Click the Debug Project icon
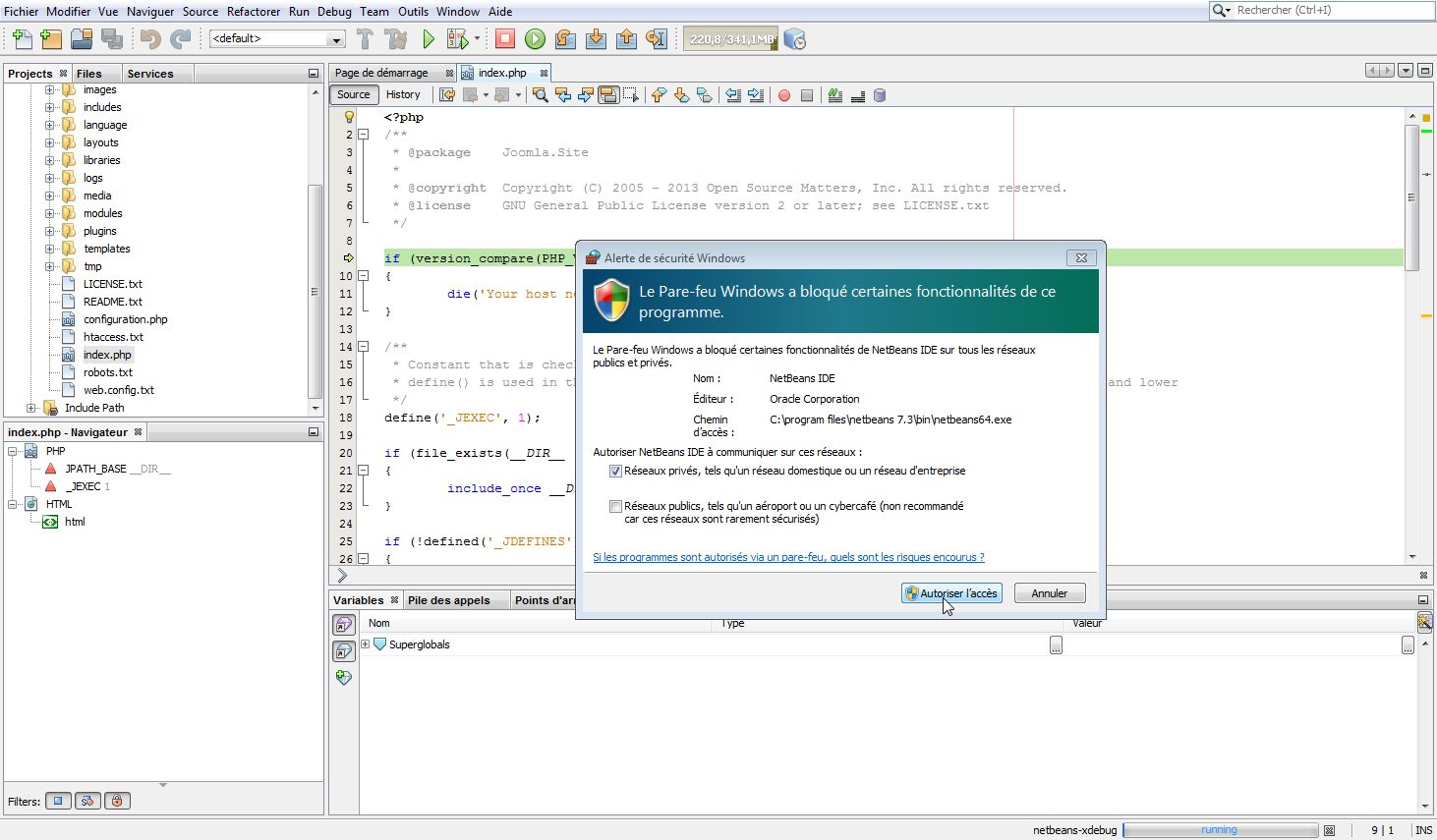Viewport: 1437px width, 840px height. pos(457,39)
